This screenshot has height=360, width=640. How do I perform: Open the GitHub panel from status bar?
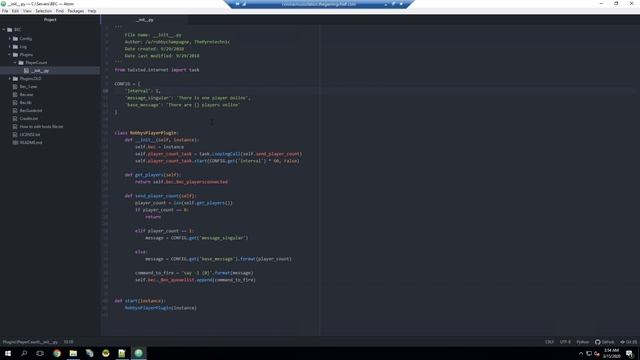[x=604, y=342]
